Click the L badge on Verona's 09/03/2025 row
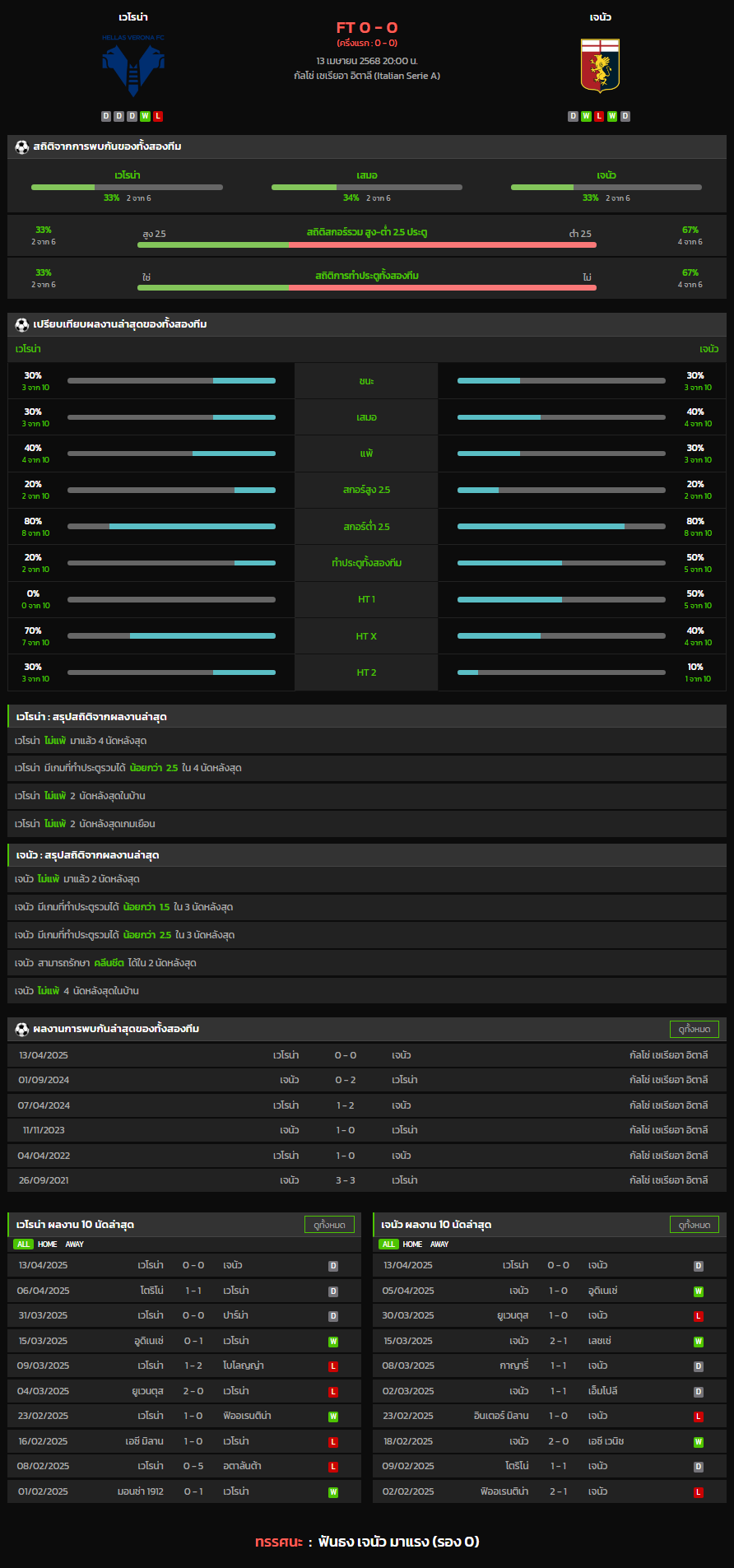The image size is (734, 1568). coord(333,1366)
